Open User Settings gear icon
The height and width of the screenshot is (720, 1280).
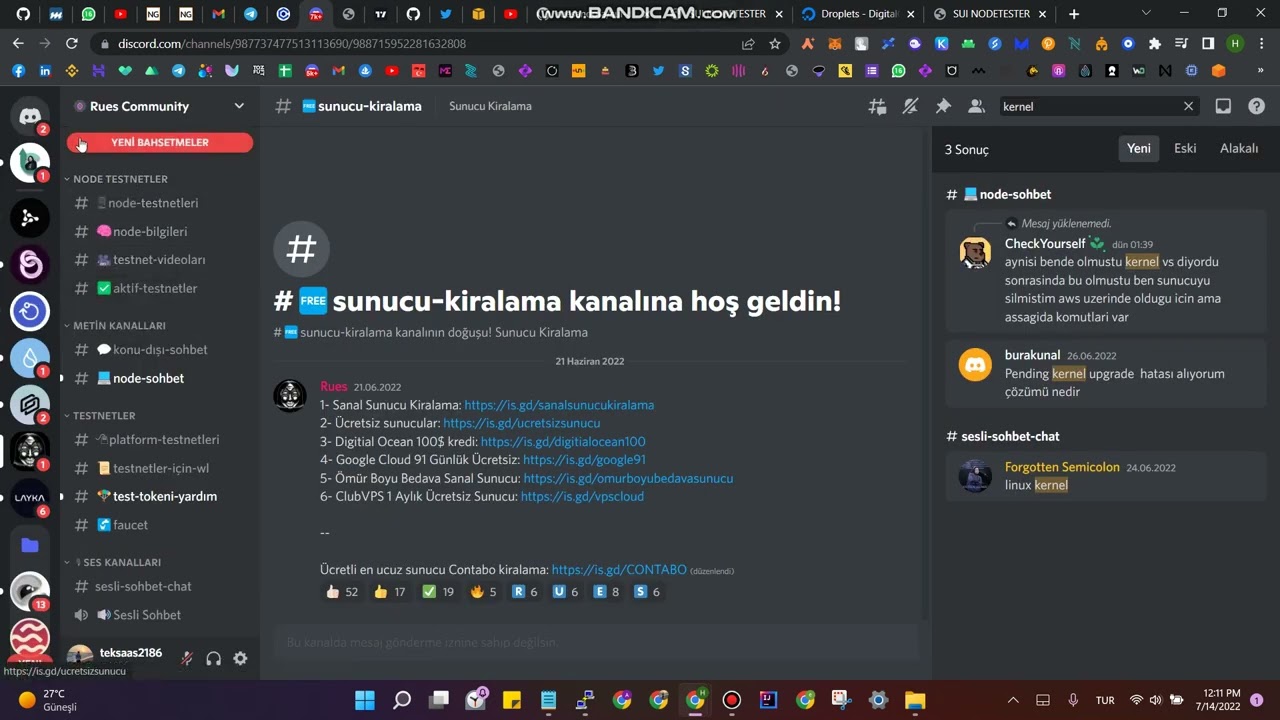coord(240,658)
